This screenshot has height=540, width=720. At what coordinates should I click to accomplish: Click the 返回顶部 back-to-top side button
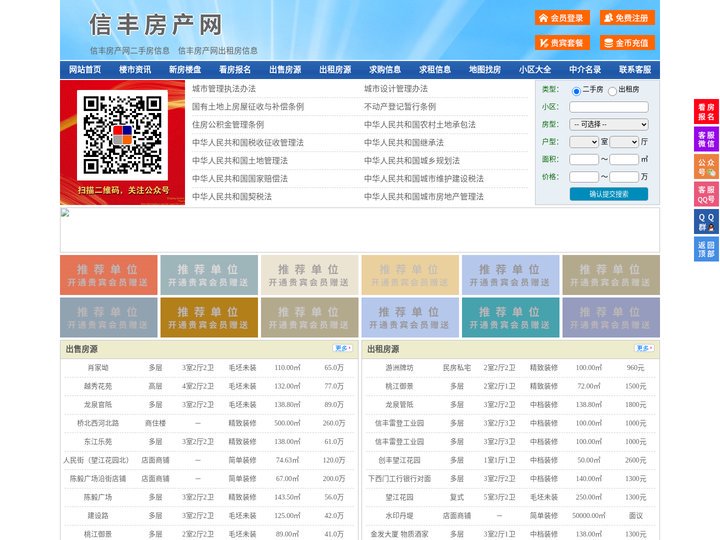coord(706,249)
